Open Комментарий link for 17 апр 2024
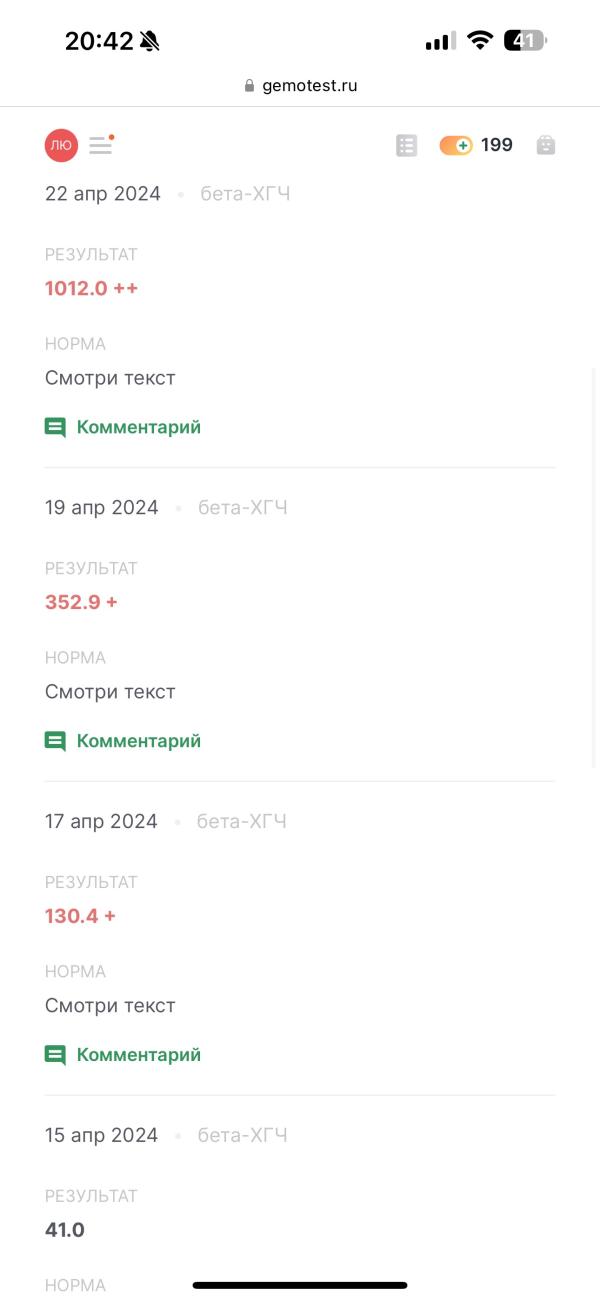This screenshot has height=1300, width=600. pyautogui.click(x=139, y=1055)
